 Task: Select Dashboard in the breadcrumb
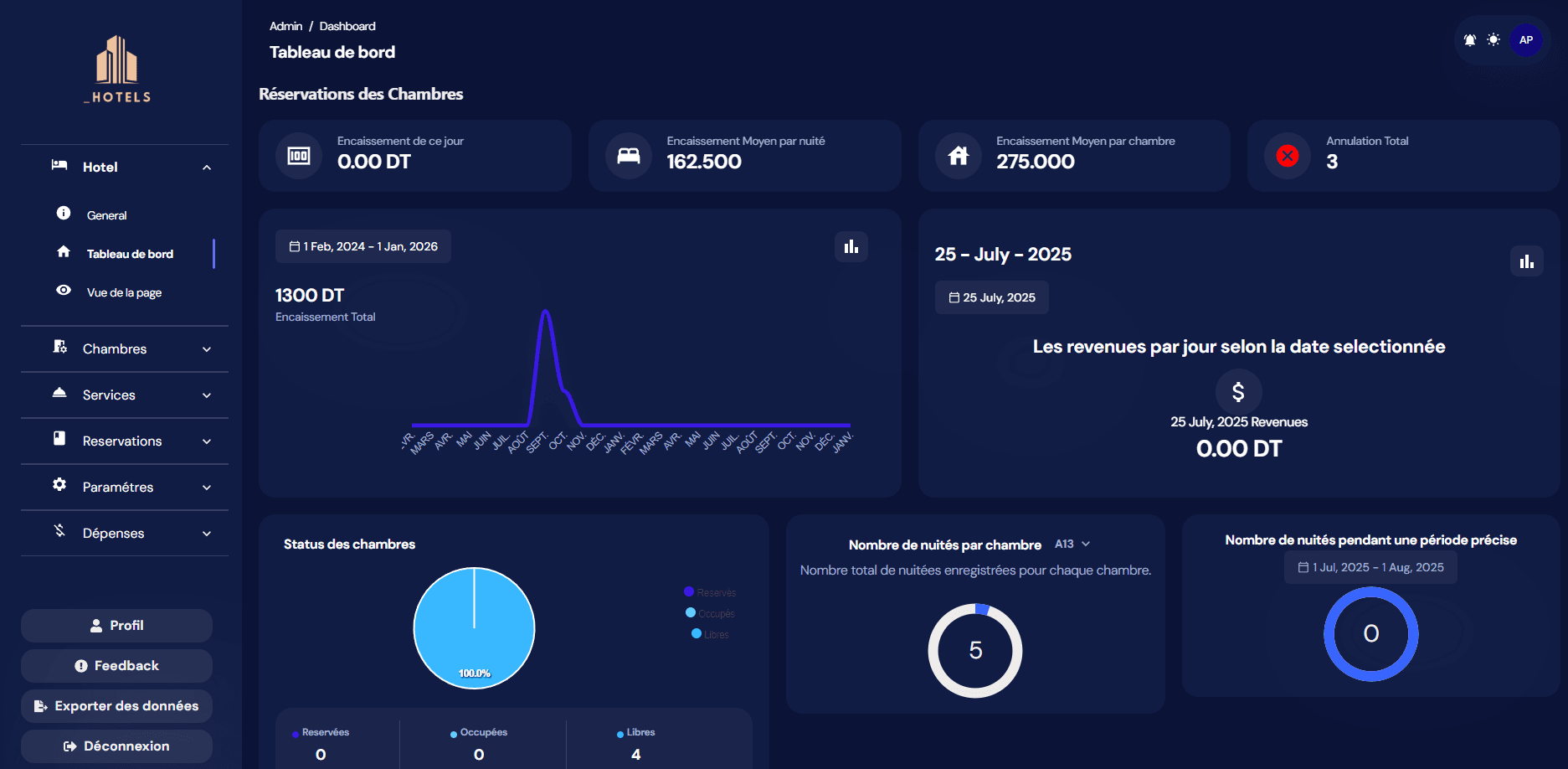[347, 26]
